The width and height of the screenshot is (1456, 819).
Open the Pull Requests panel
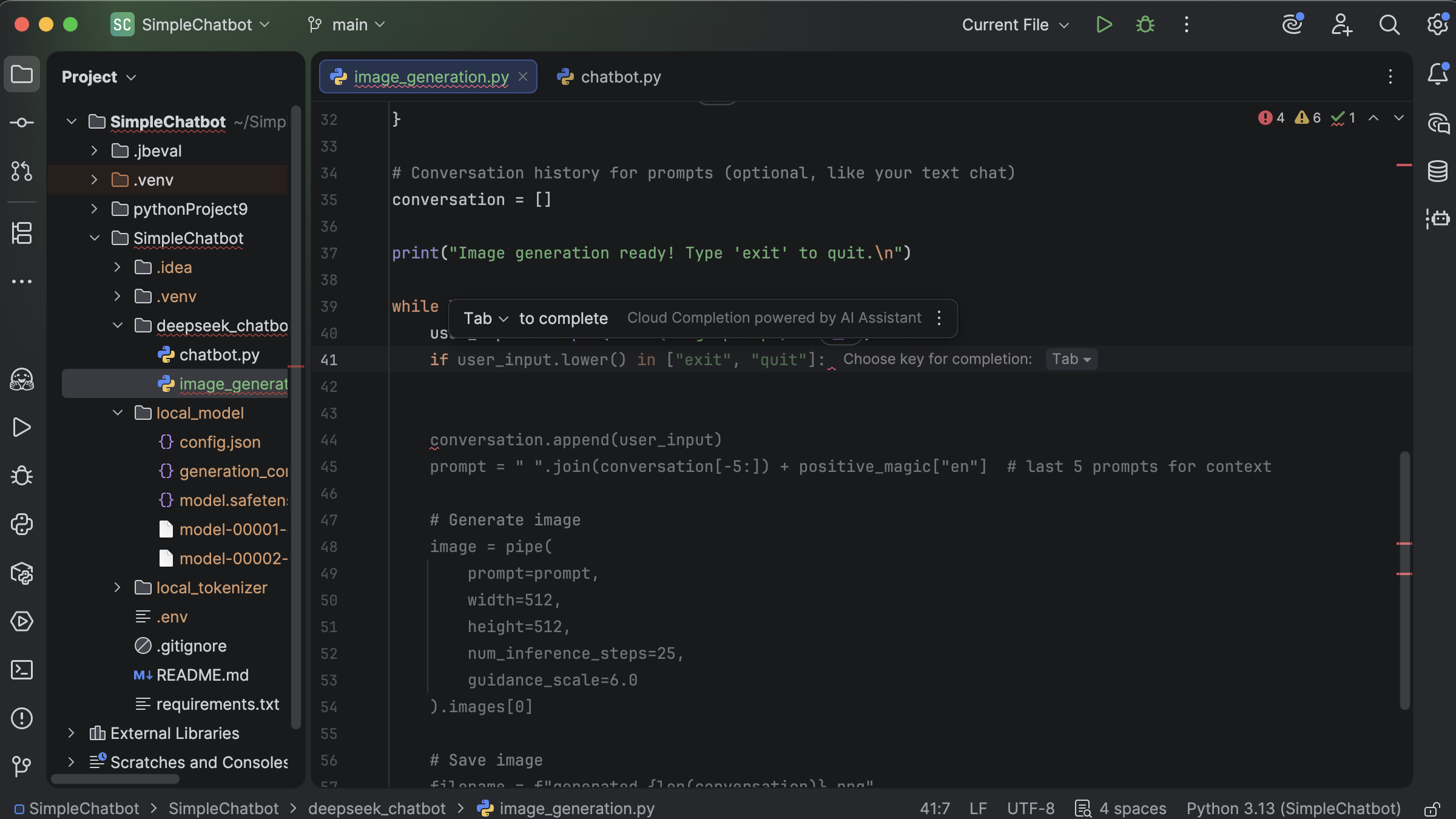click(22, 172)
